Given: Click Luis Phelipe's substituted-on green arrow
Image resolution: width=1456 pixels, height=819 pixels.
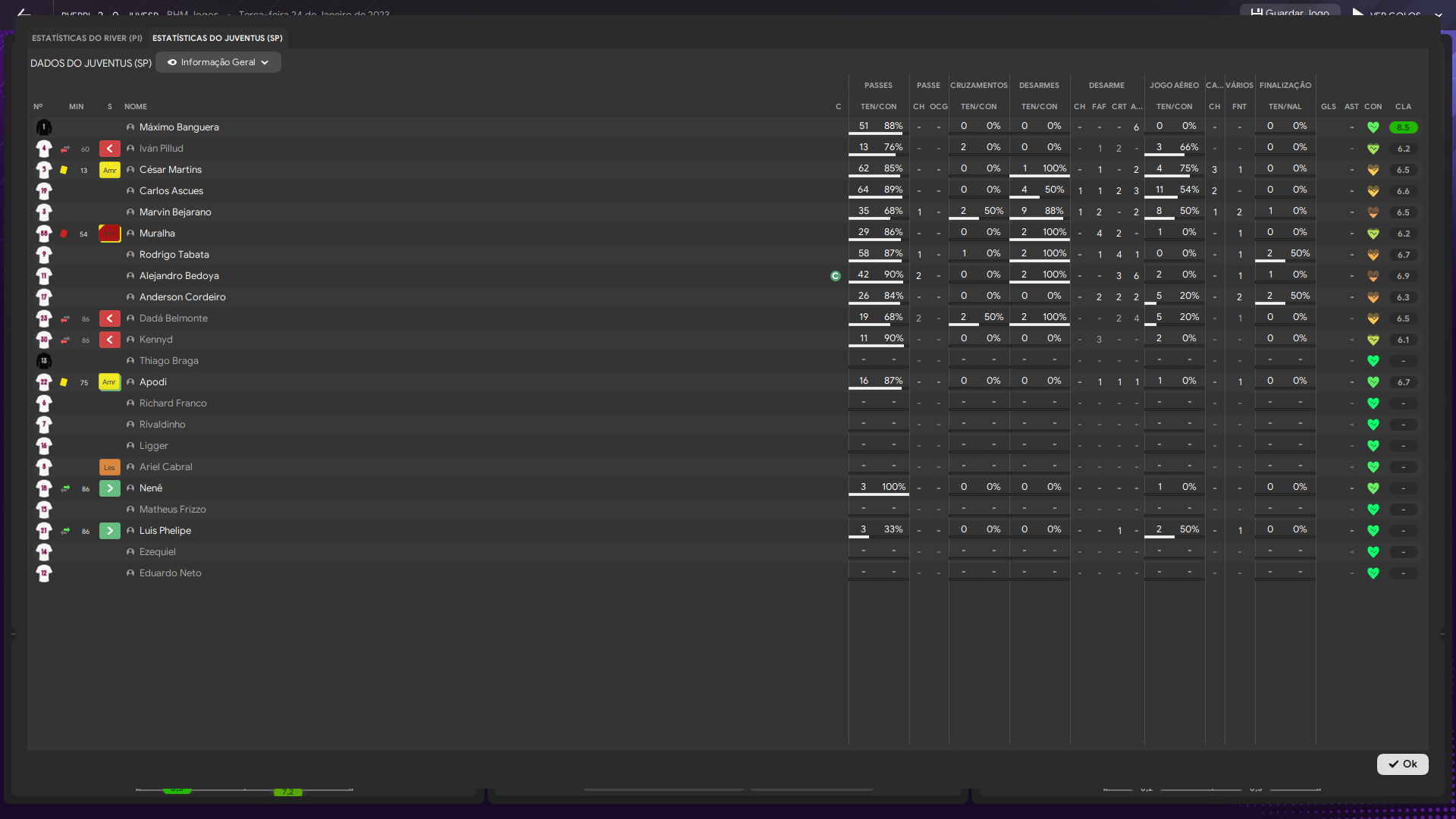Looking at the screenshot, I should click(110, 531).
